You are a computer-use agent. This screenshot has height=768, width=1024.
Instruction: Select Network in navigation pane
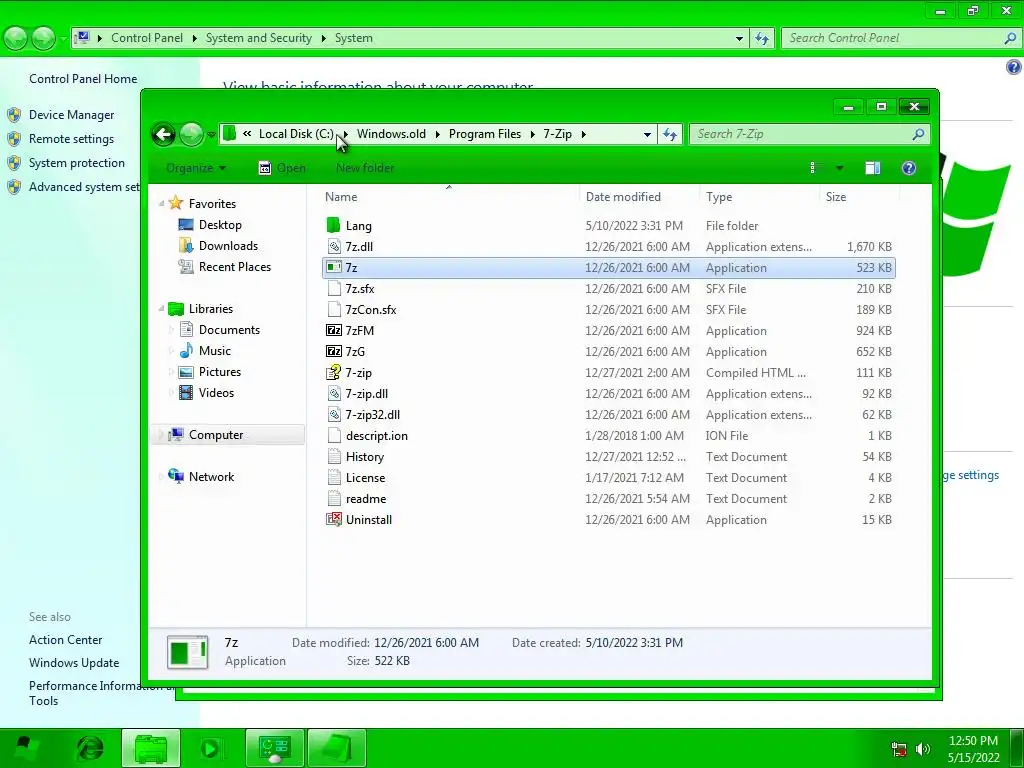(x=211, y=477)
